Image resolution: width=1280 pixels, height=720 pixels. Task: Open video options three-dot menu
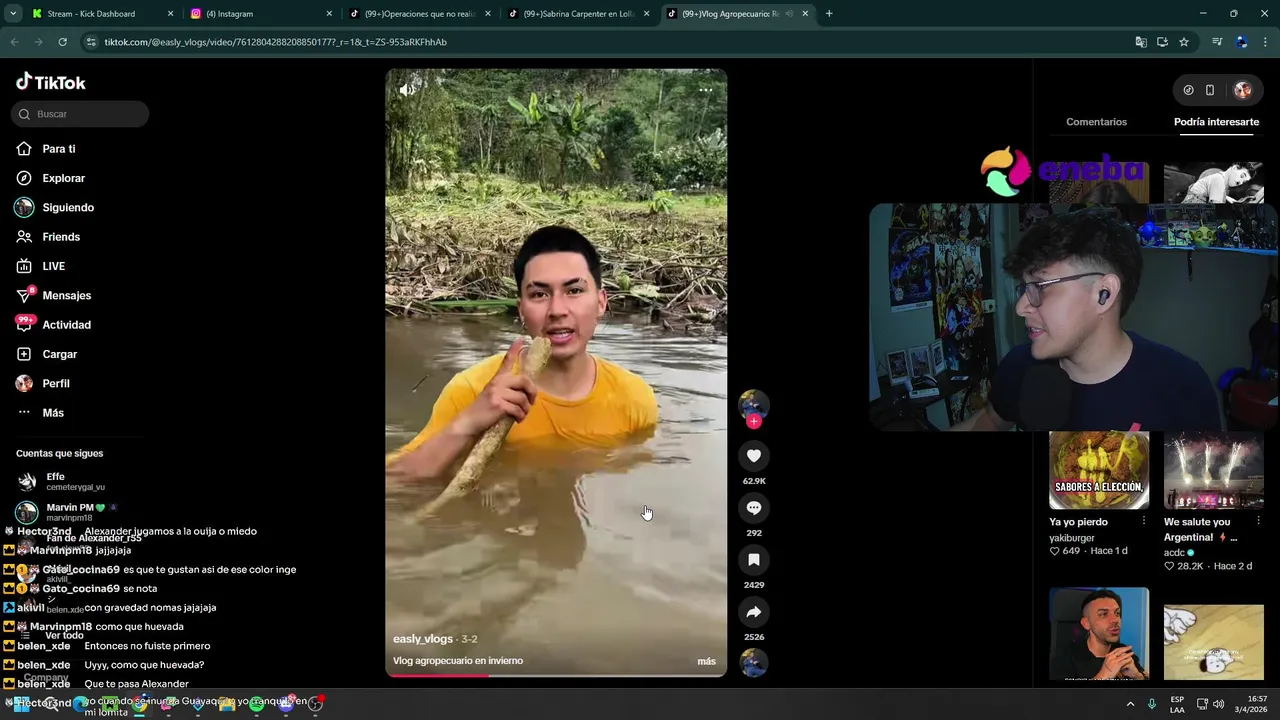[x=705, y=90]
